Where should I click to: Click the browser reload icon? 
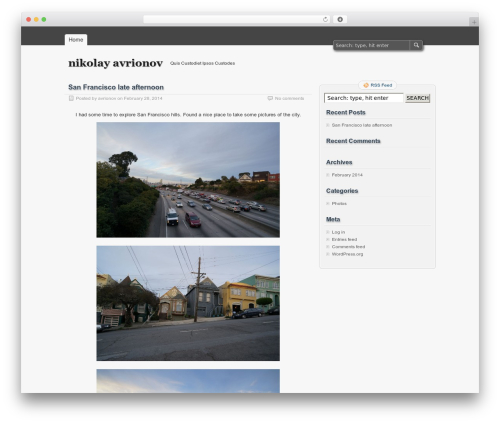[325, 19]
